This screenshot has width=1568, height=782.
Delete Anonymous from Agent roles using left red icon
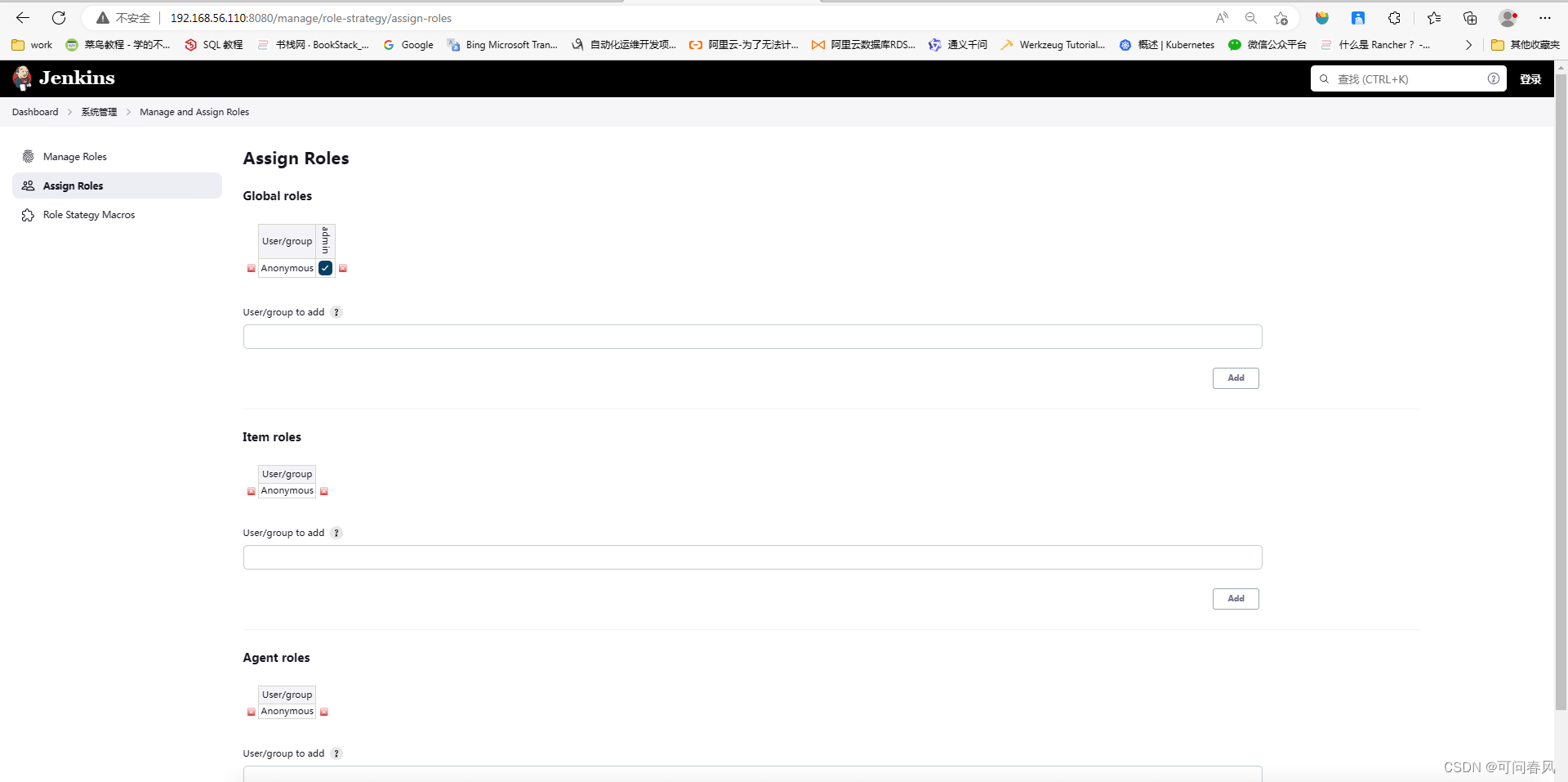pyautogui.click(x=252, y=712)
